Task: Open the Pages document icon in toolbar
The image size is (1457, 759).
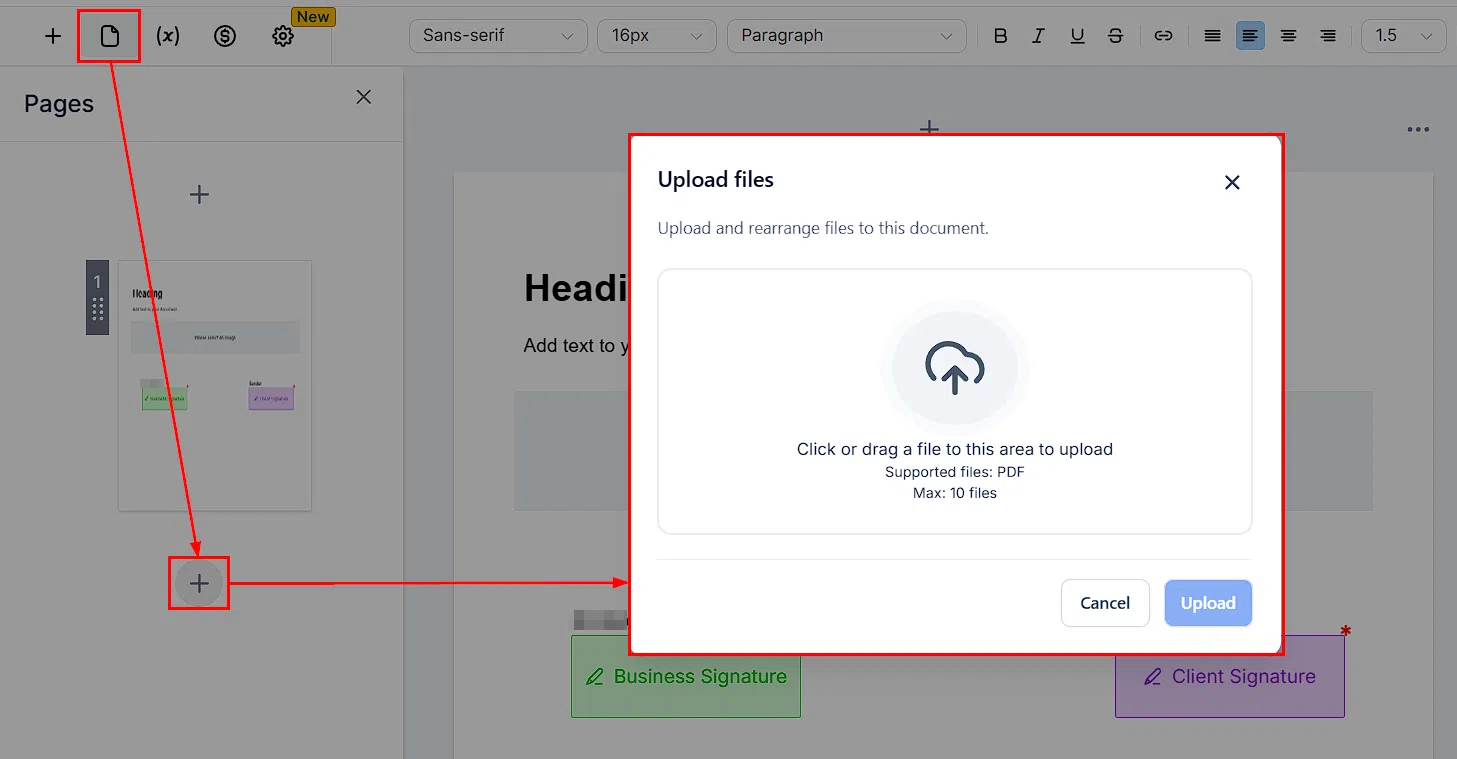Action: 110,36
